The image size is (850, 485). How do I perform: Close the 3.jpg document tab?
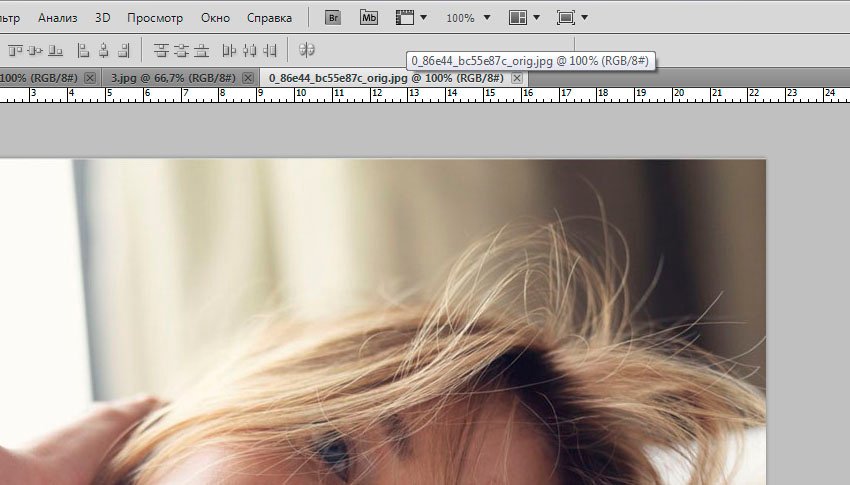(x=248, y=77)
